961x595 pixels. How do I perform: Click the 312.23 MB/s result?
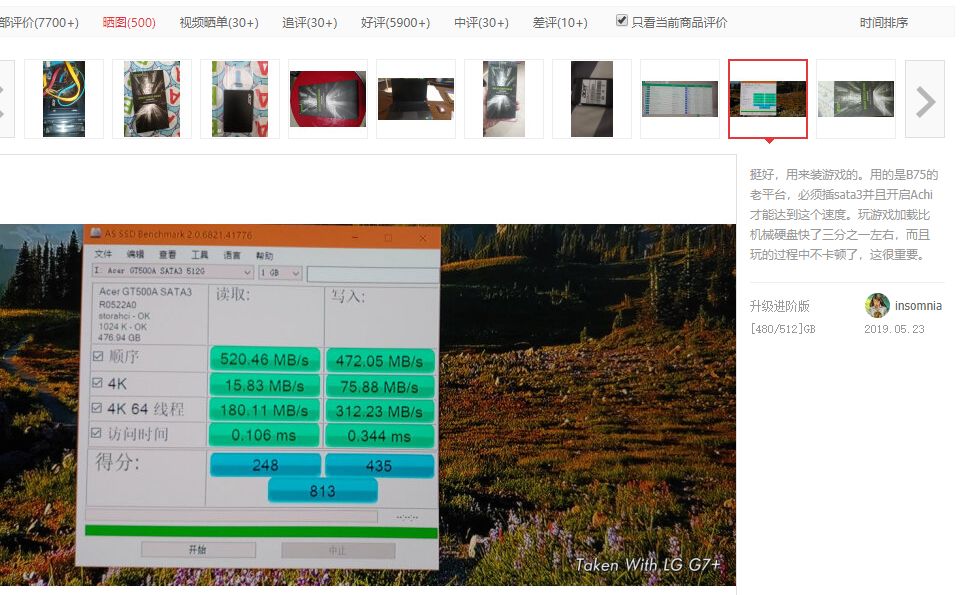pos(379,411)
